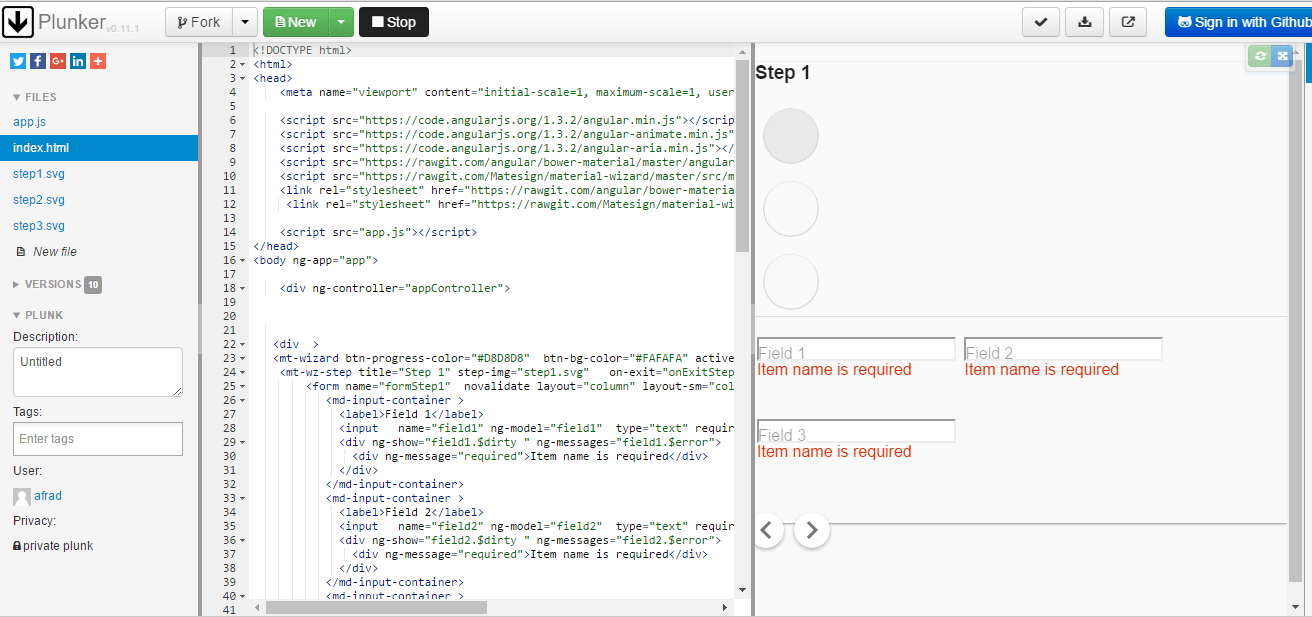Image resolution: width=1312 pixels, height=617 pixels.
Task: Share plunk on Google Plus
Action: 58,61
